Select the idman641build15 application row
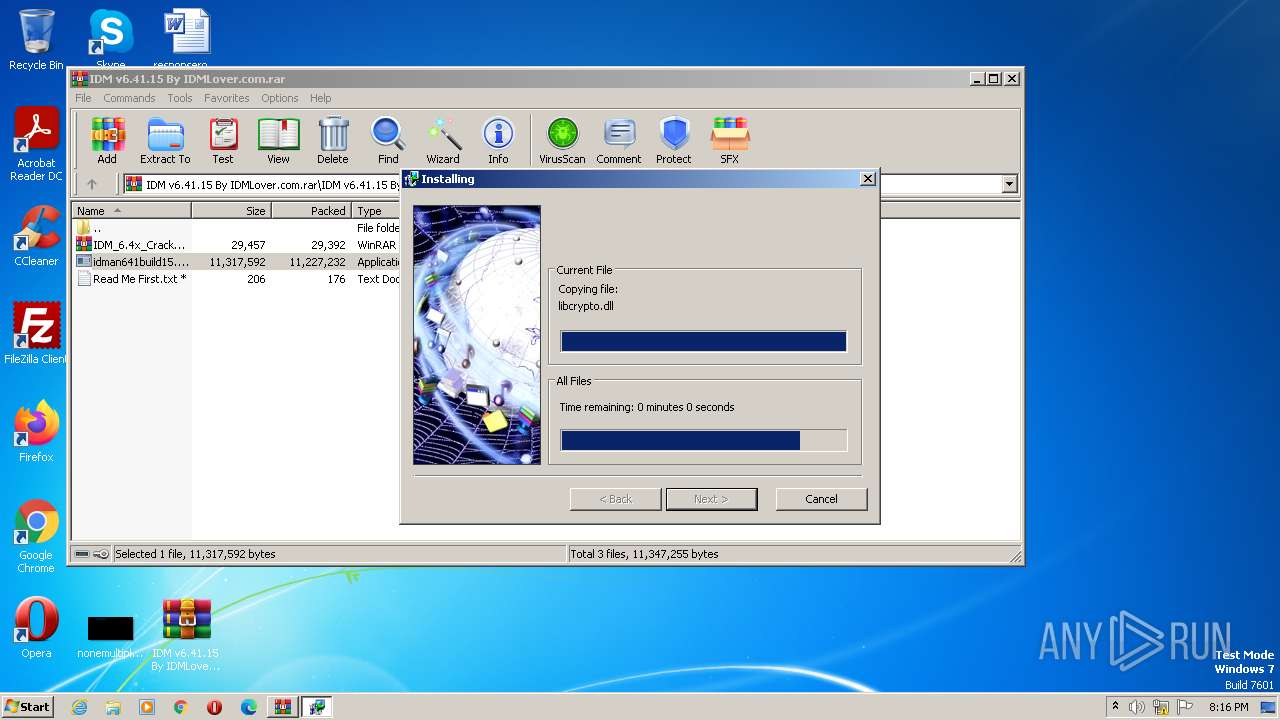Screen dimensions: 1280x720 (236, 262)
